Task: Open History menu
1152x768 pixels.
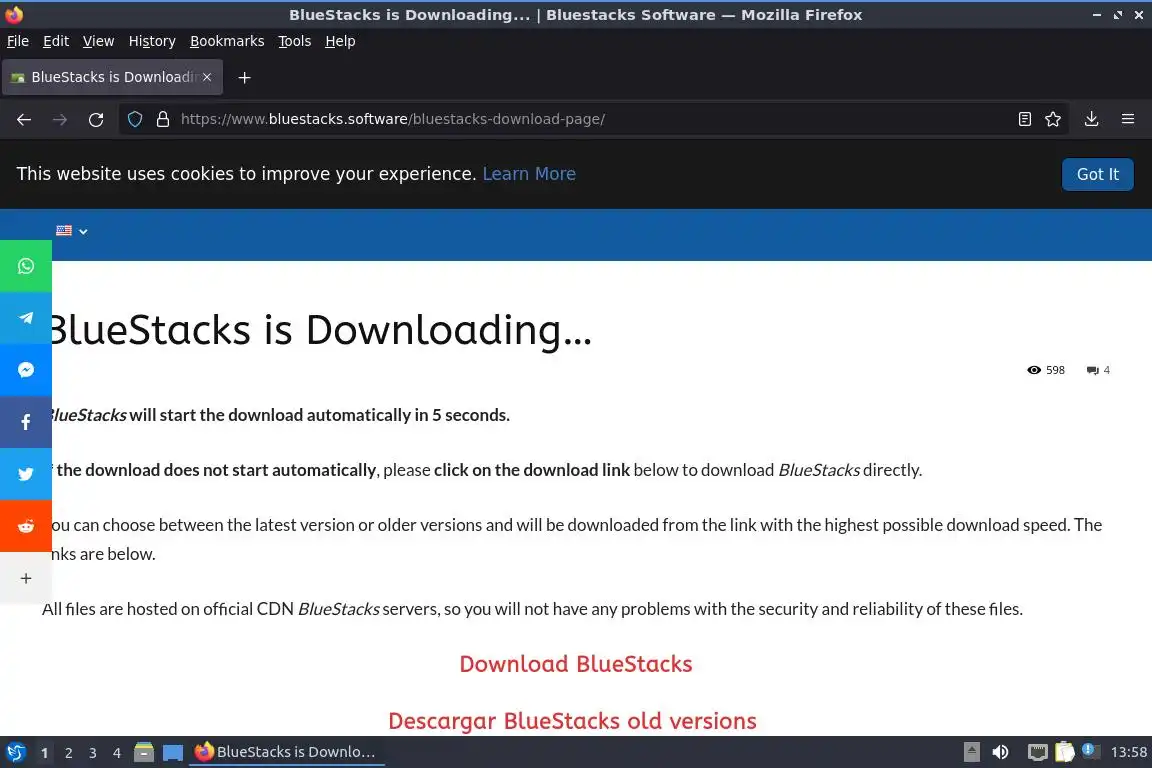Action: [152, 41]
